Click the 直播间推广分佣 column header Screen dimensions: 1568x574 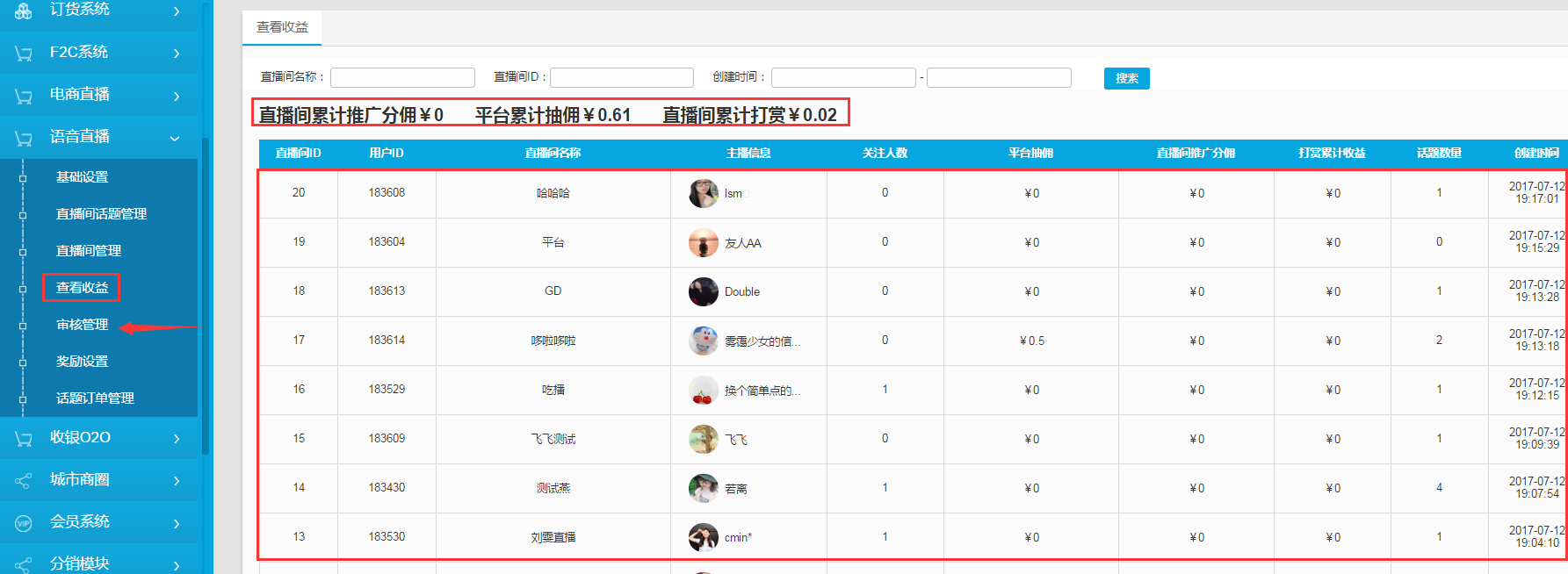tap(1196, 153)
